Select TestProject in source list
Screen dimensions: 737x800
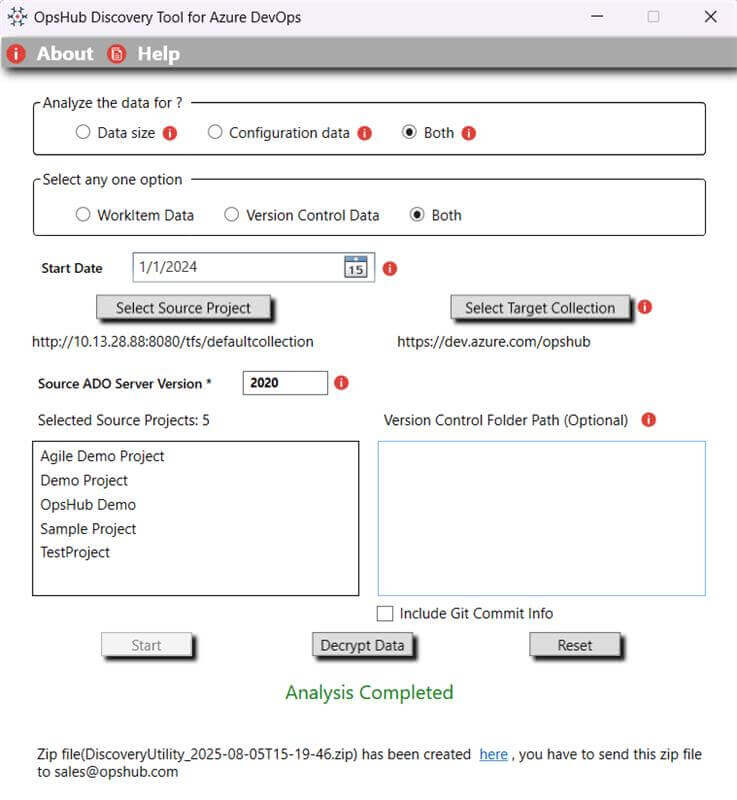pyautogui.click(x=75, y=553)
